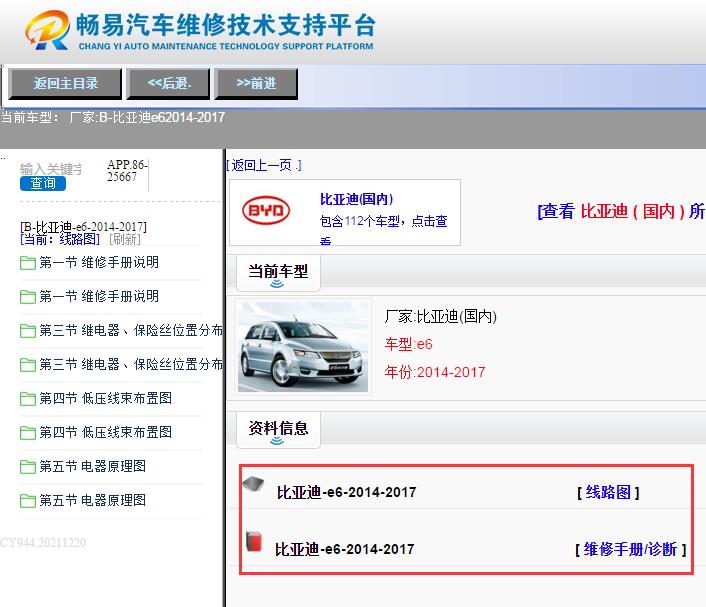Open second 第三节 继电器、保险丝位置分布 folder
This screenshot has width=706, height=607.
[122, 364]
